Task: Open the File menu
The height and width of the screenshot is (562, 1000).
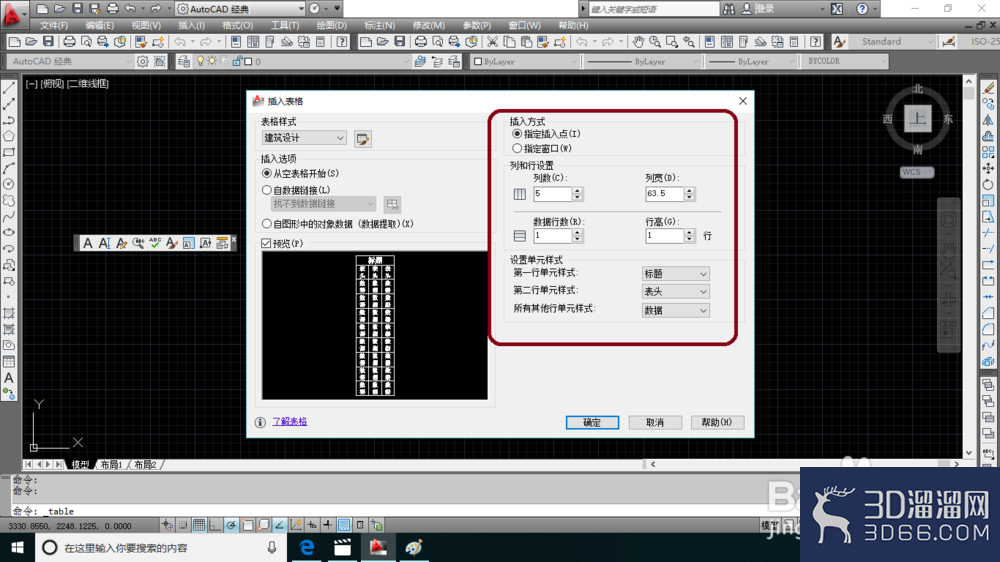Action: pyautogui.click(x=54, y=26)
